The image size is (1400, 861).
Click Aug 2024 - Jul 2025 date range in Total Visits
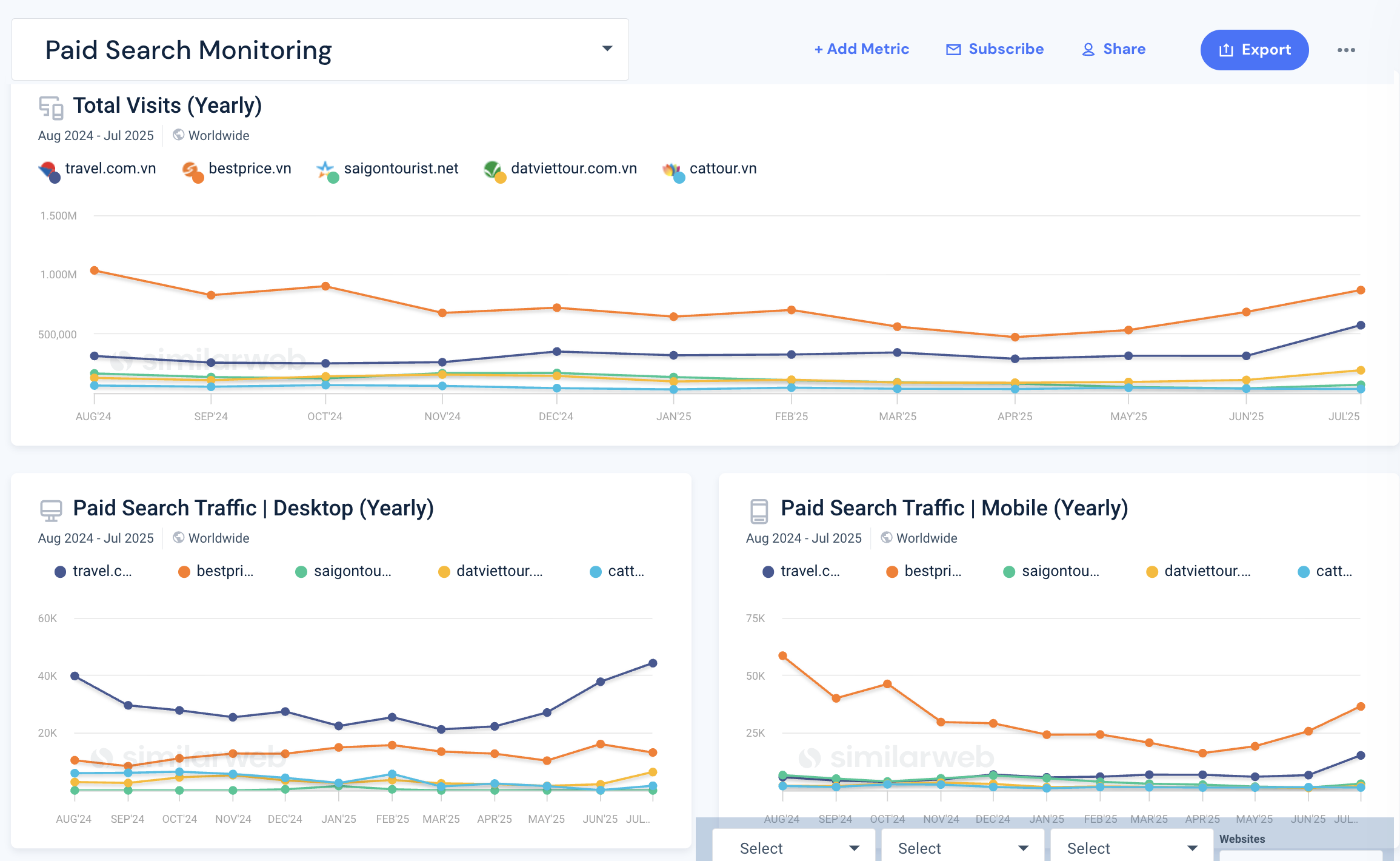click(96, 135)
